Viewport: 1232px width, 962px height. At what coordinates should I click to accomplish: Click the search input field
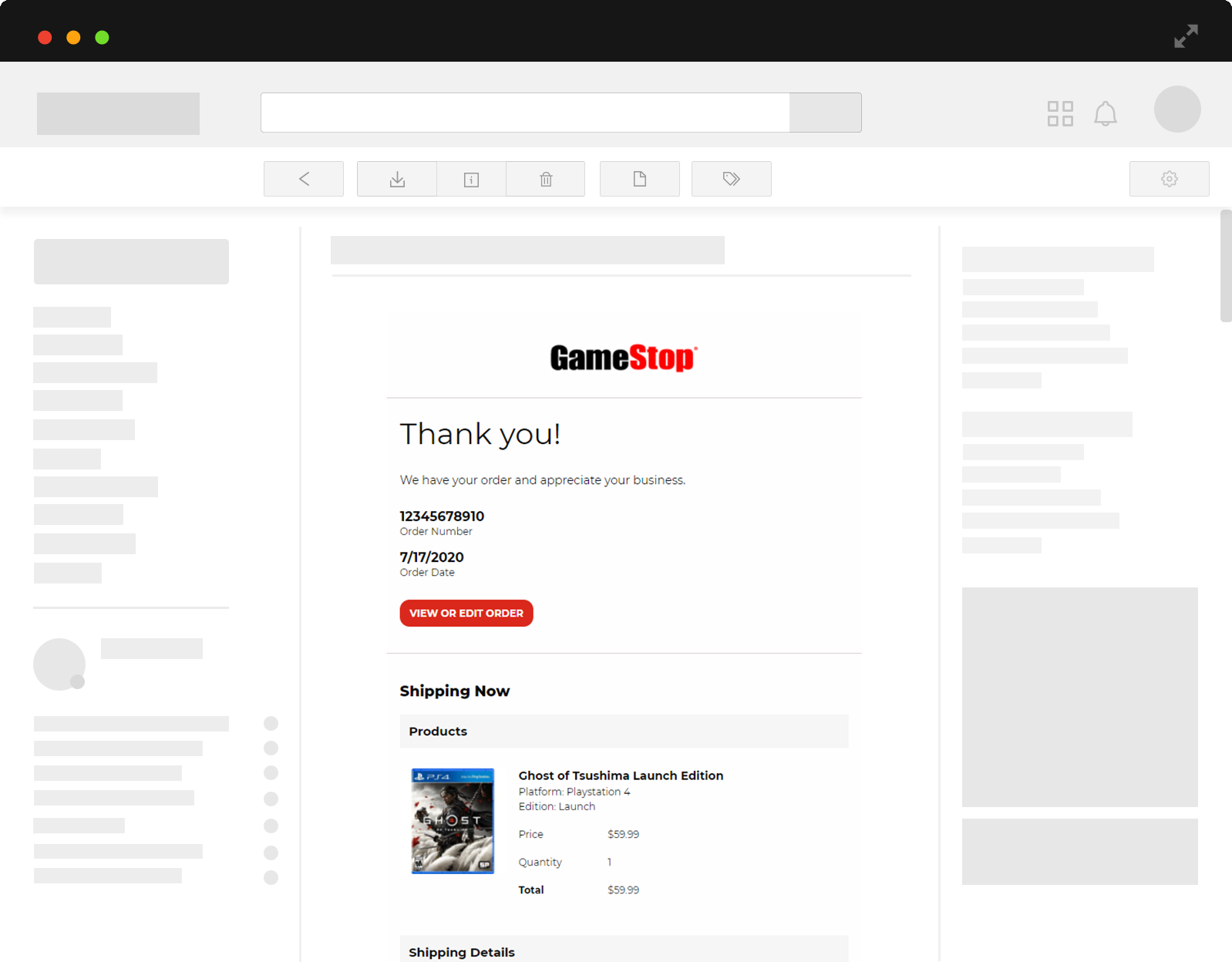tap(525, 113)
